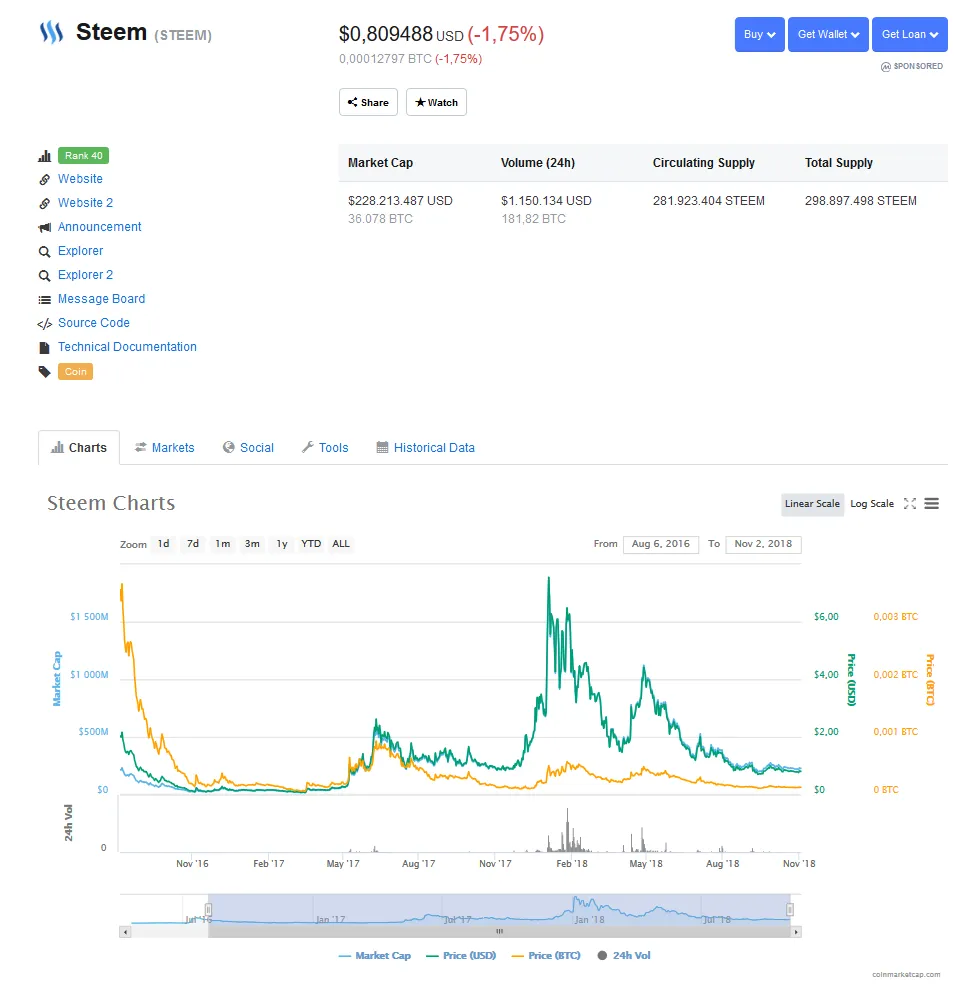The width and height of the screenshot is (963, 1002).
Task: Click left handle of range navigator
Action: (208, 910)
